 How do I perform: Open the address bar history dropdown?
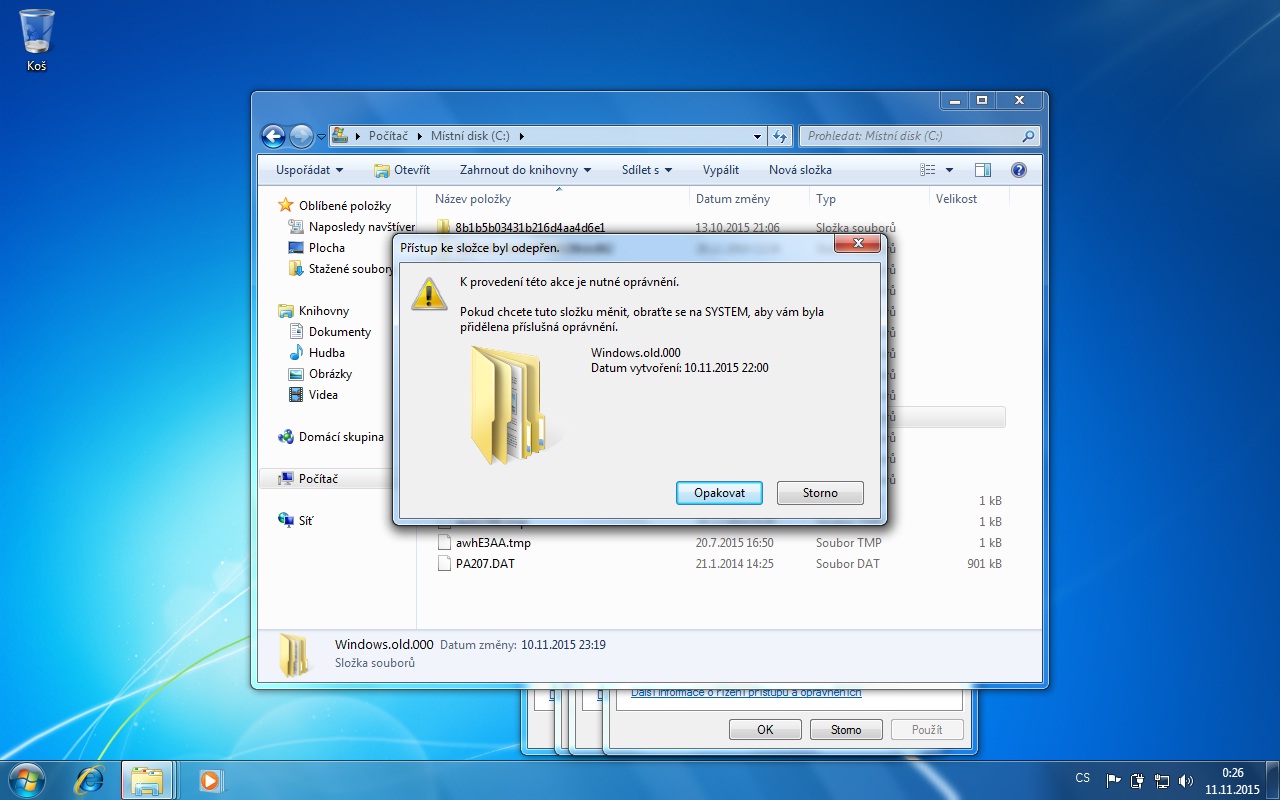tap(757, 136)
